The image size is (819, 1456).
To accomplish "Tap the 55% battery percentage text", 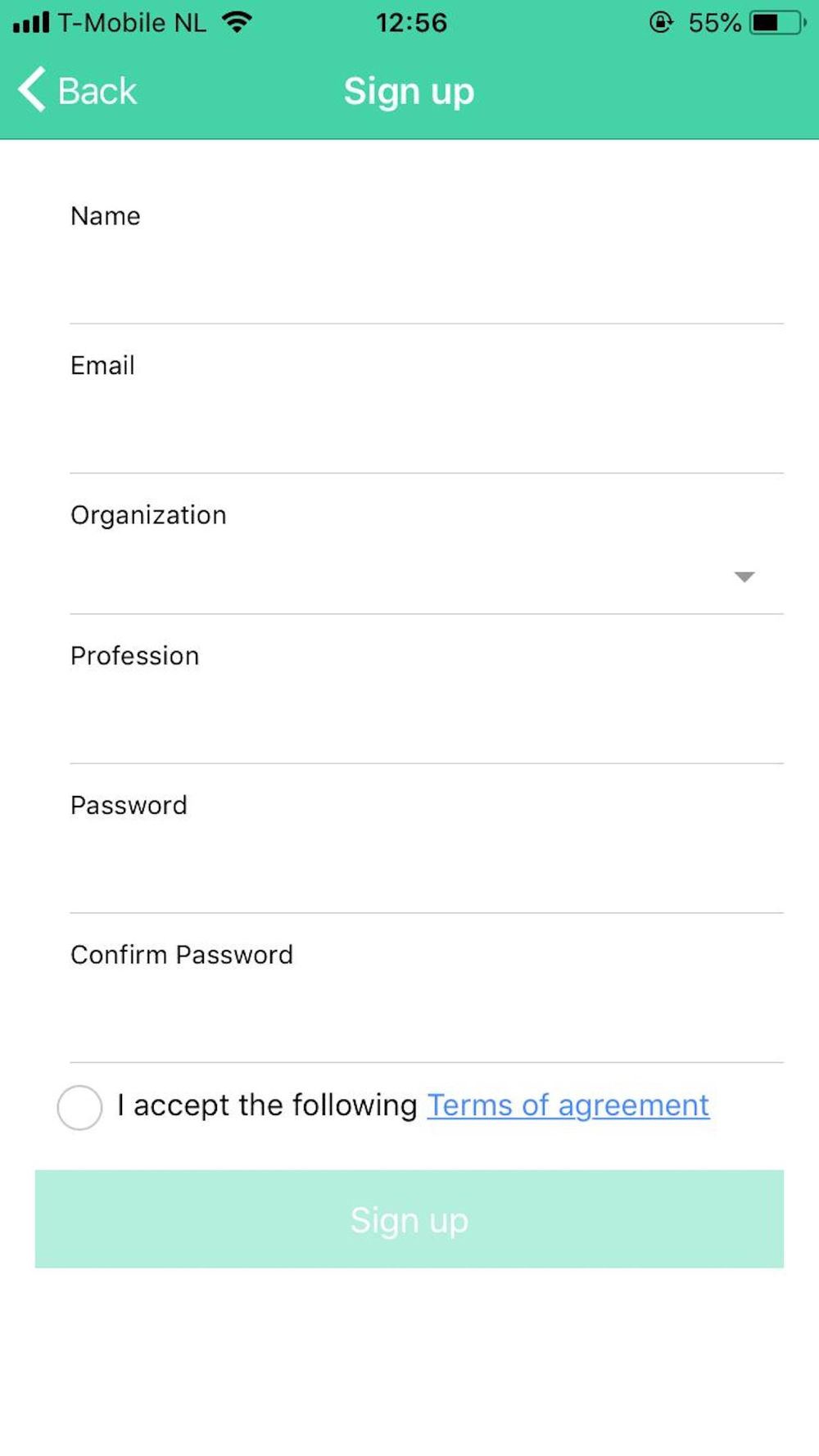I will [x=714, y=22].
